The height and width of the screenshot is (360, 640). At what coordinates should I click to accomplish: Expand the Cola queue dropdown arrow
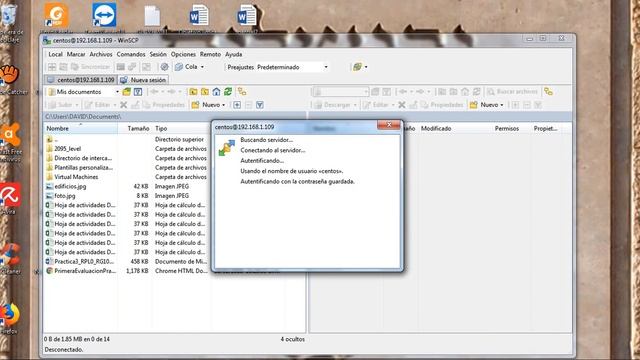[202, 67]
